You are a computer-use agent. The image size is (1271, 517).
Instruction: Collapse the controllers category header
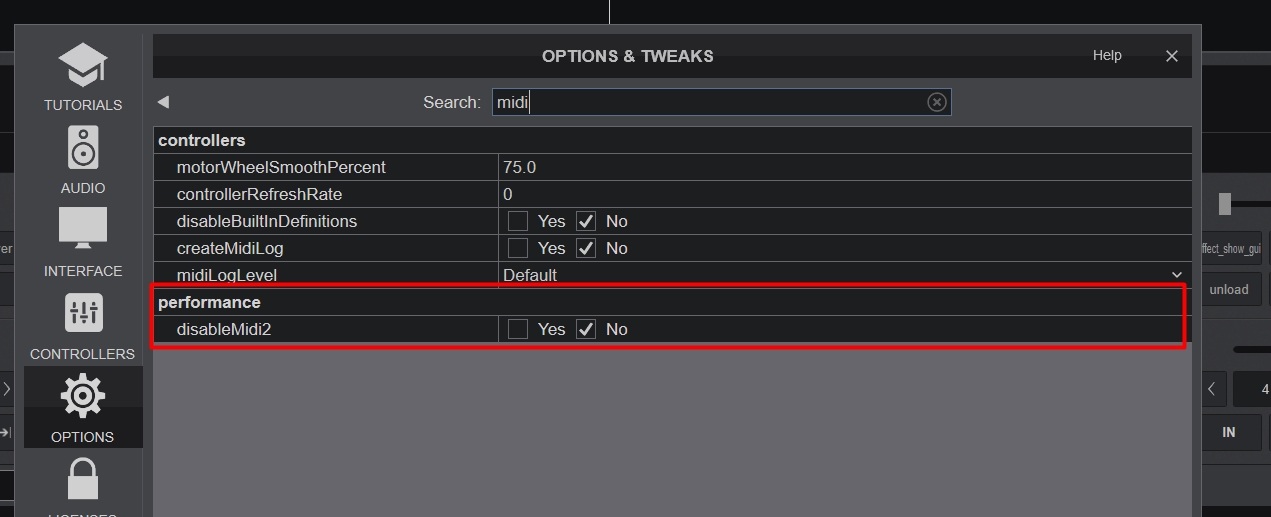point(202,140)
